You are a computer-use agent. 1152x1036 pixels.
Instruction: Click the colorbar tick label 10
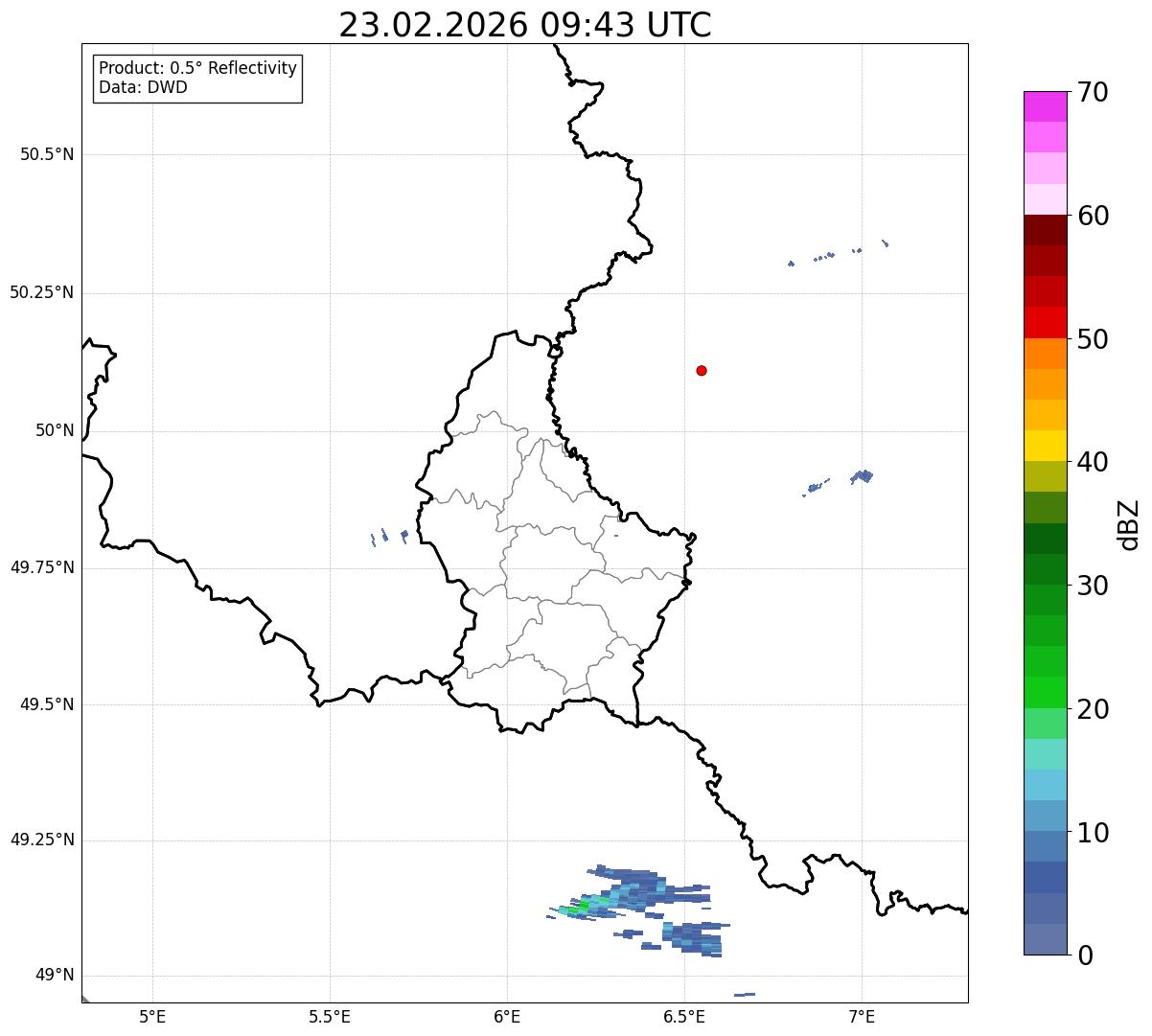(1093, 833)
